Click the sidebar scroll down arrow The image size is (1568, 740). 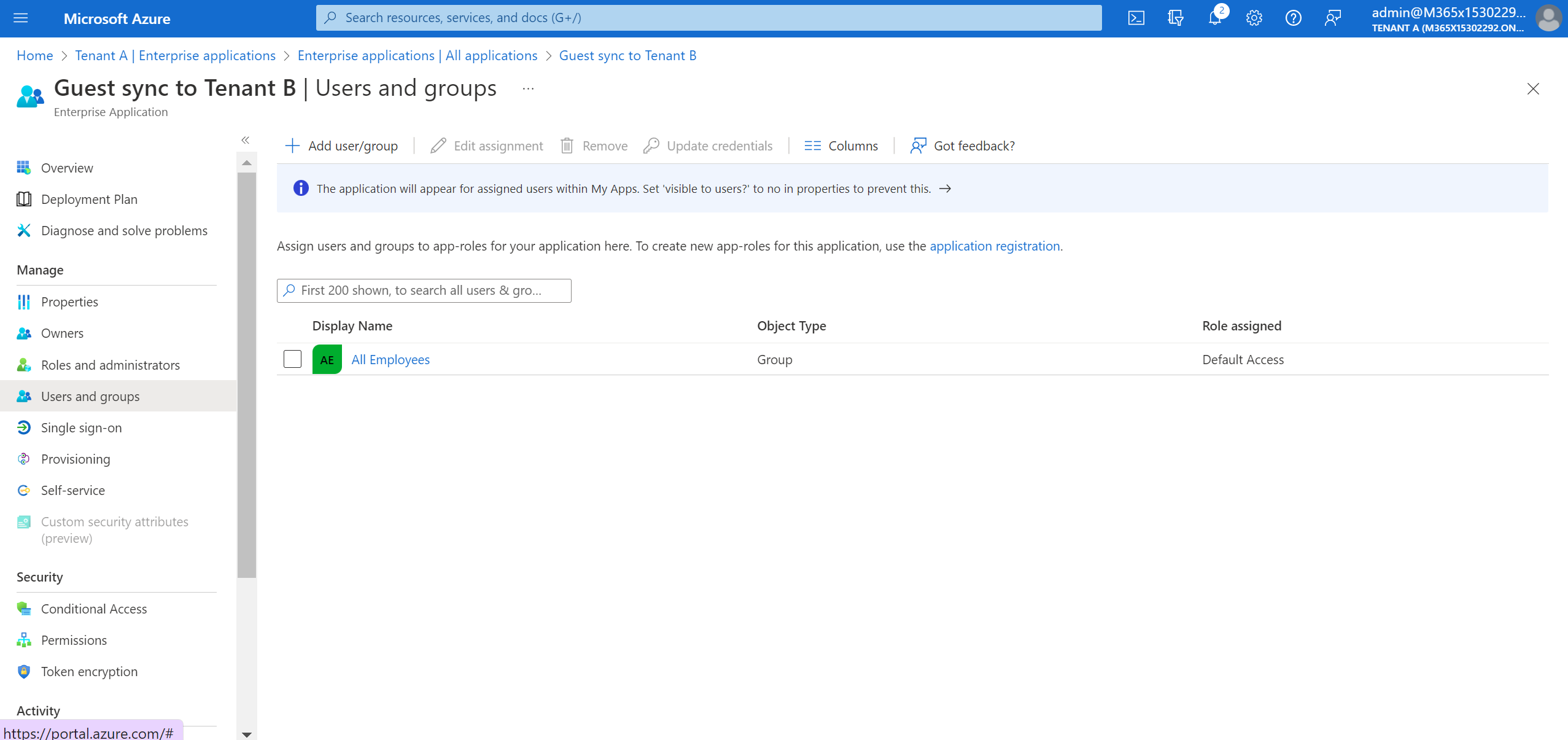pyautogui.click(x=247, y=734)
